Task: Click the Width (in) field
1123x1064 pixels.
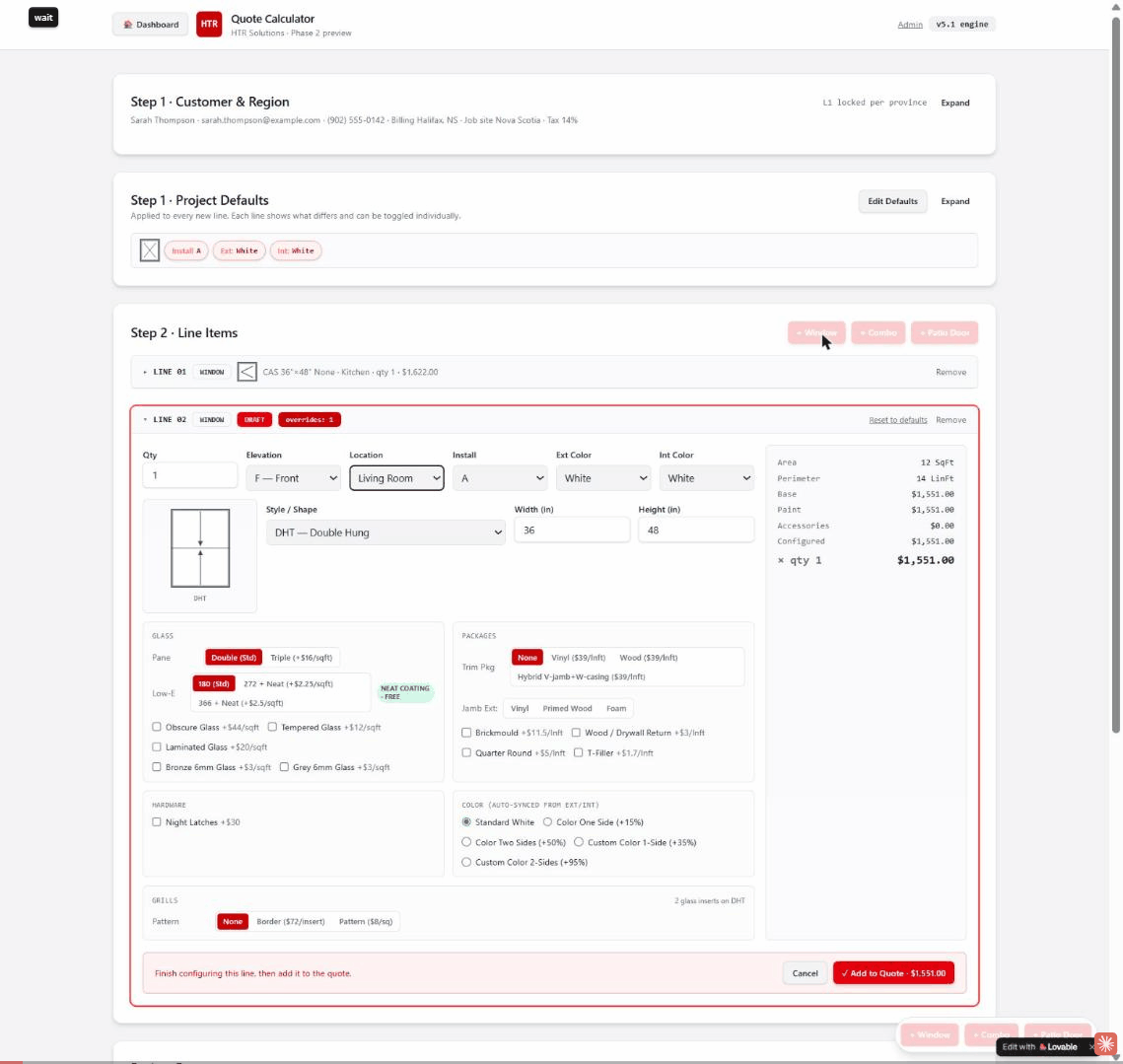Action: (x=572, y=531)
